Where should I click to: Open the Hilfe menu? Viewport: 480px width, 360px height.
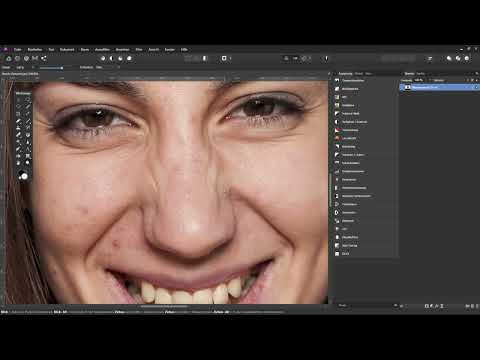click(184, 49)
